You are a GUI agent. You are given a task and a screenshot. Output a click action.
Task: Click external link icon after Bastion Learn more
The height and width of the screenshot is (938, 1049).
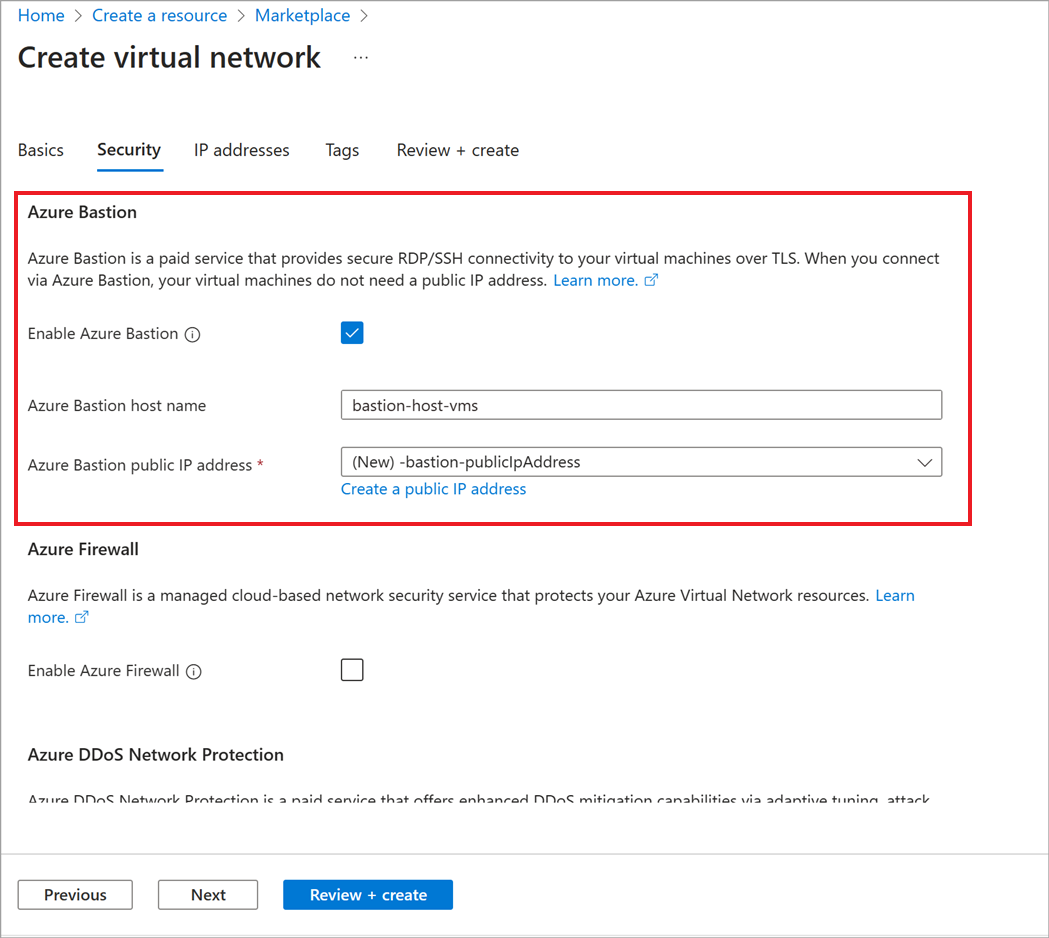[x=651, y=280]
